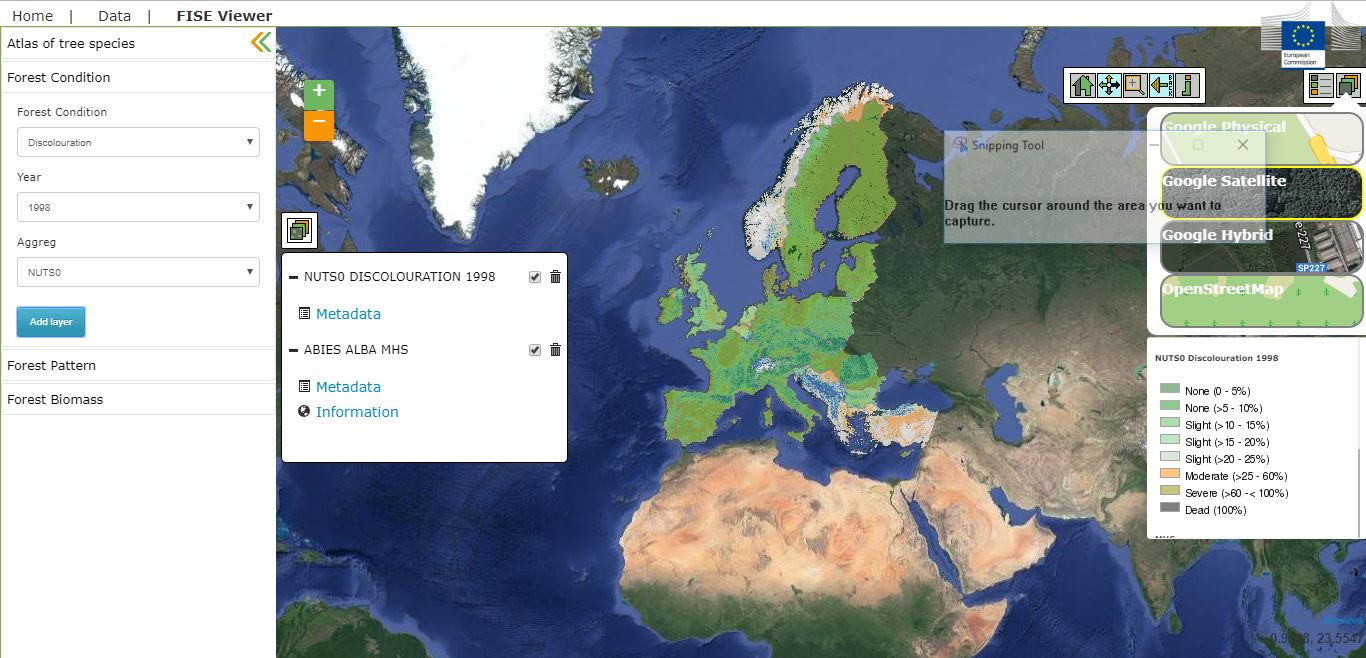Open Metadata link for ABIES ALBA MHS
This screenshot has width=1366, height=658.
(x=348, y=387)
